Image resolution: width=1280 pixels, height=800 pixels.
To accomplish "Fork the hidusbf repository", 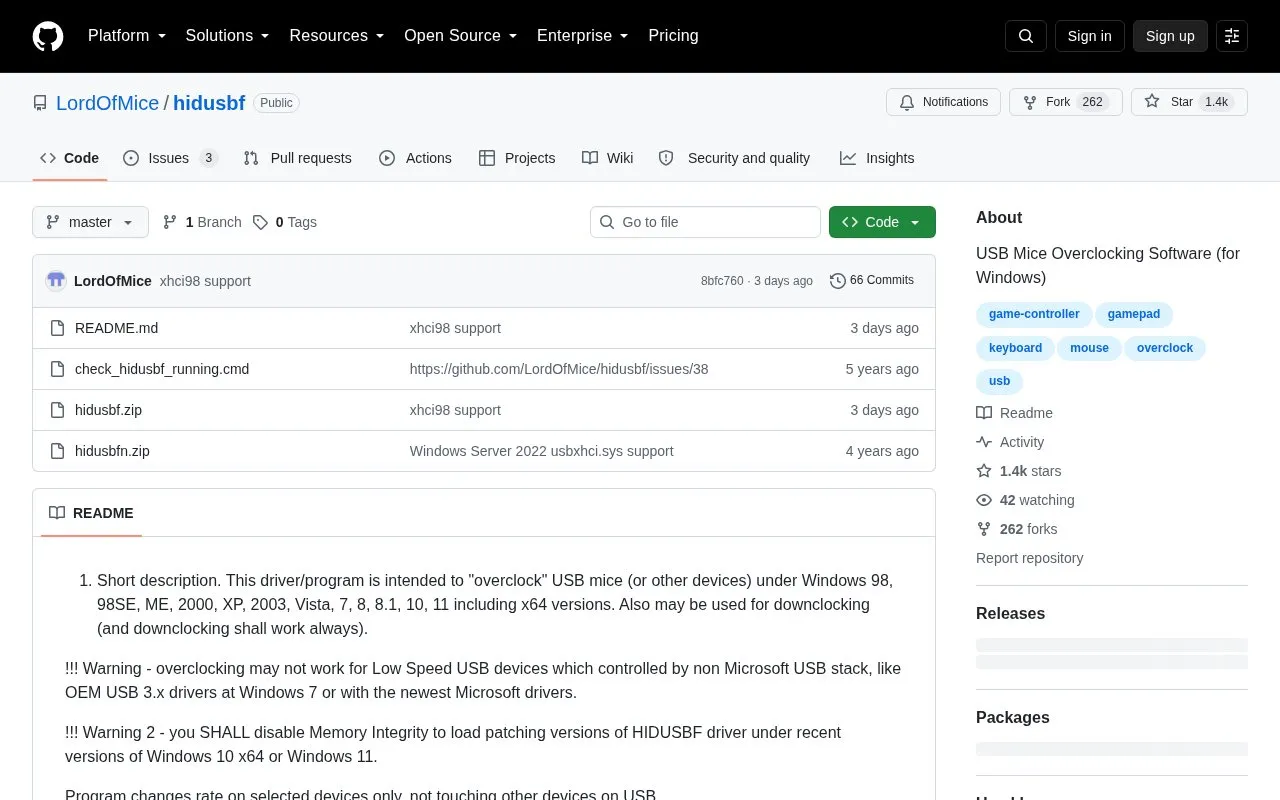I will tap(1066, 102).
